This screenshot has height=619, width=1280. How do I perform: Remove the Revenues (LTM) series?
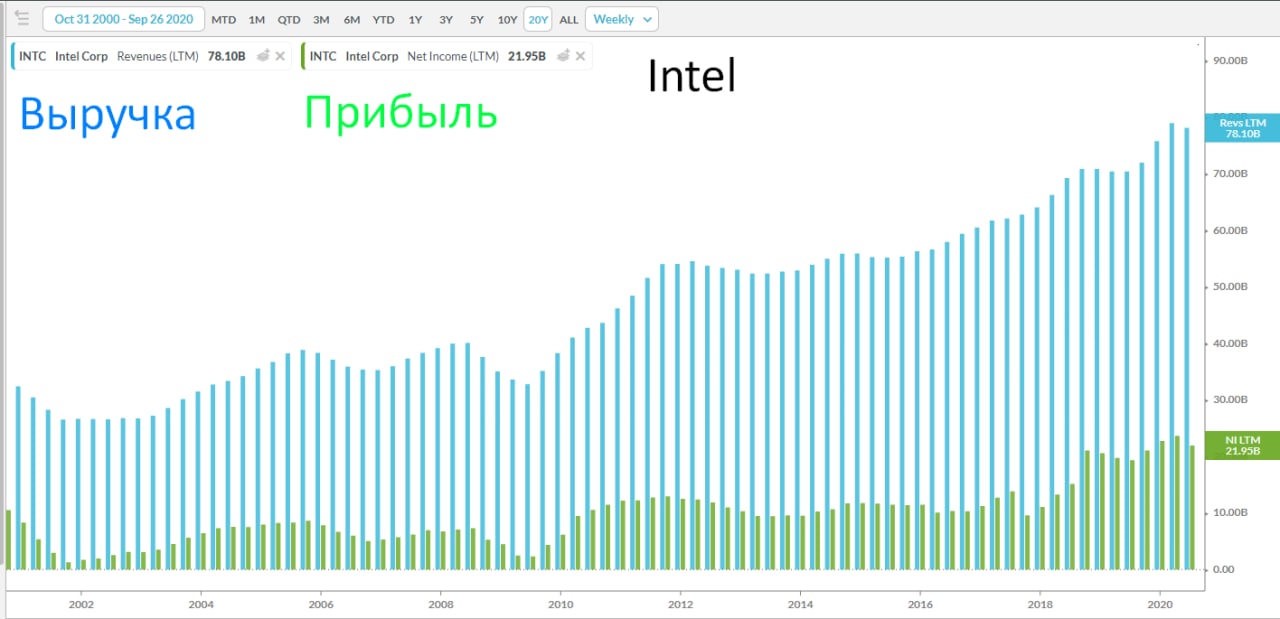pos(280,56)
